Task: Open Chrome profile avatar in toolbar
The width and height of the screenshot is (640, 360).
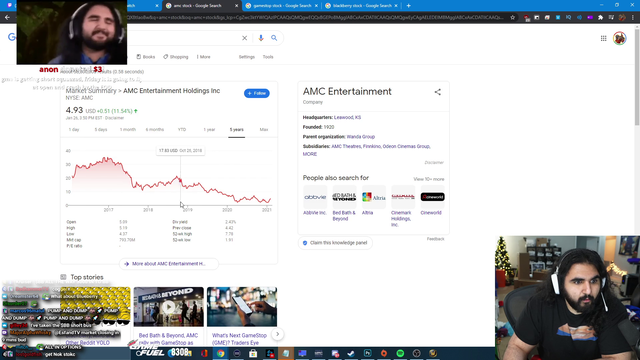Action: tap(622, 18)
